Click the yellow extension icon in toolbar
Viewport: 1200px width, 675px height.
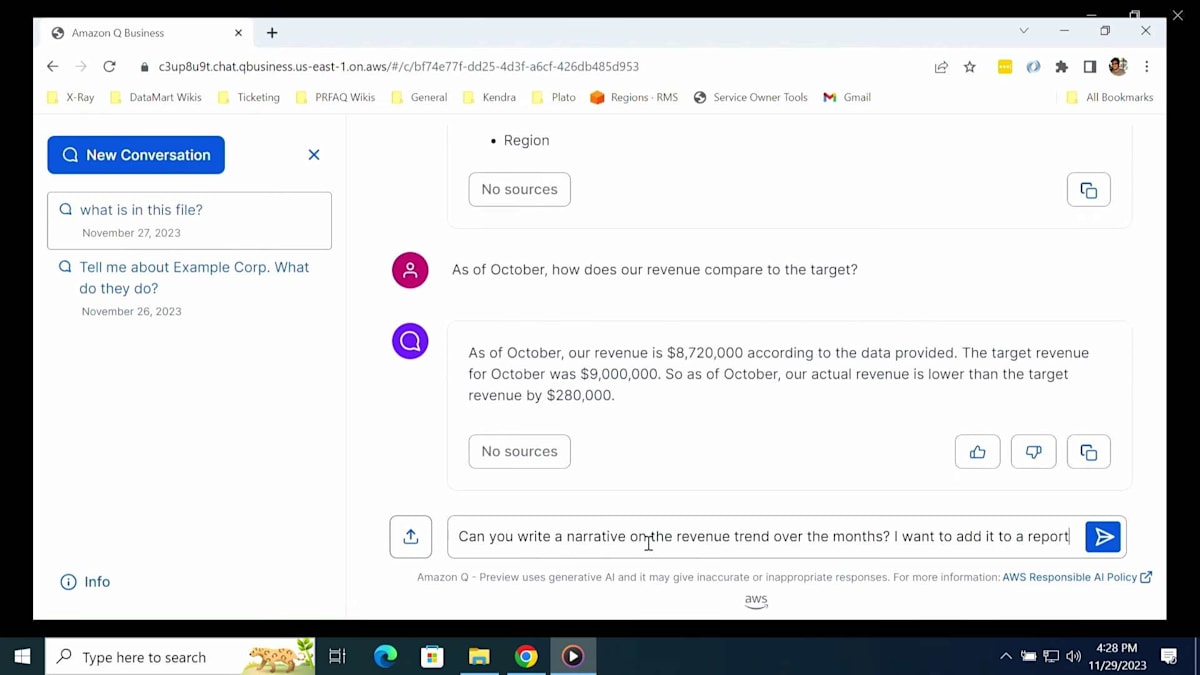[x=1005, y=67]
